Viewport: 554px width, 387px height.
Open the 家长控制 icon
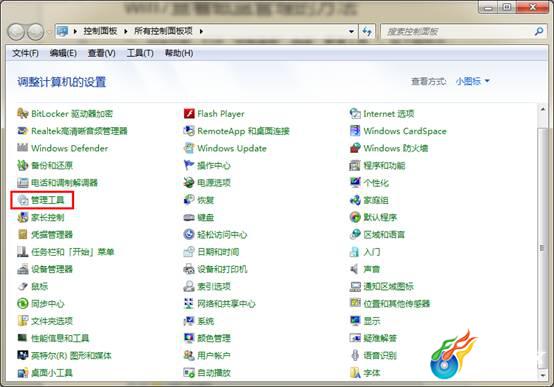[x=23, y=217]
